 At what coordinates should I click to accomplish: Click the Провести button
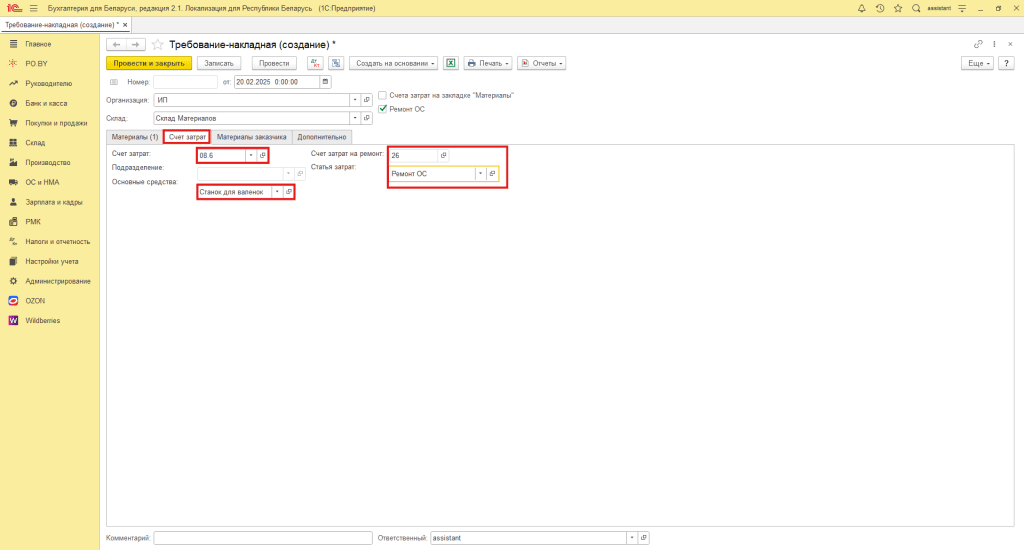(x=274, y=63)
